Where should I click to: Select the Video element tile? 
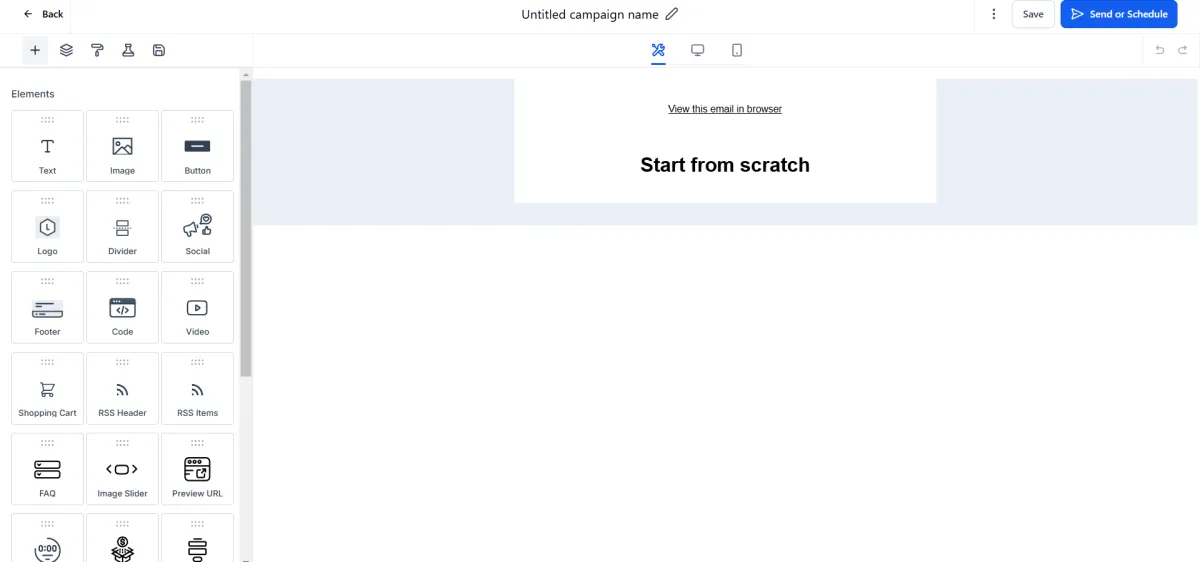tap(197, 307)
